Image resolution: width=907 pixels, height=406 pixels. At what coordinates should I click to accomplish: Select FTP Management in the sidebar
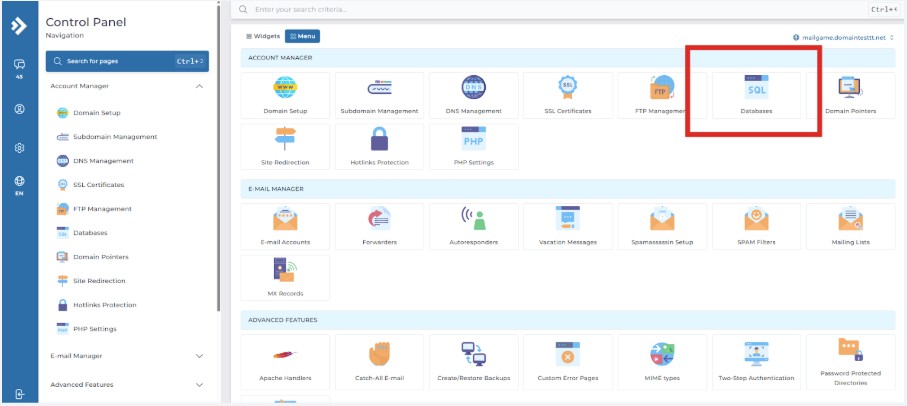(102, 209)
